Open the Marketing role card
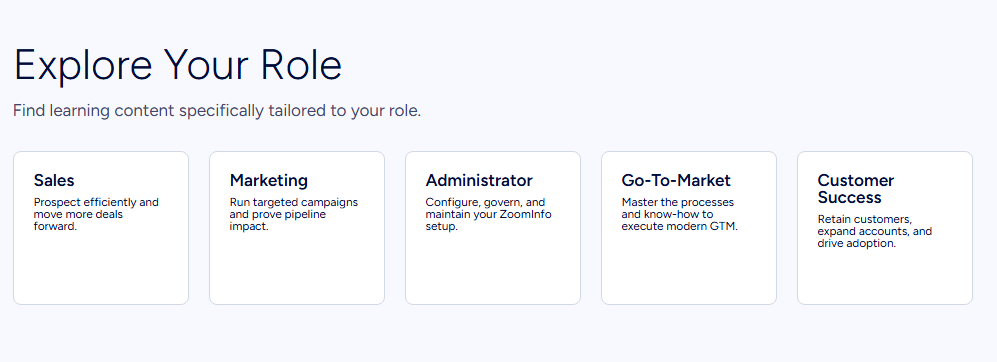This screenshot has height=362, width=997. [297, 228]
